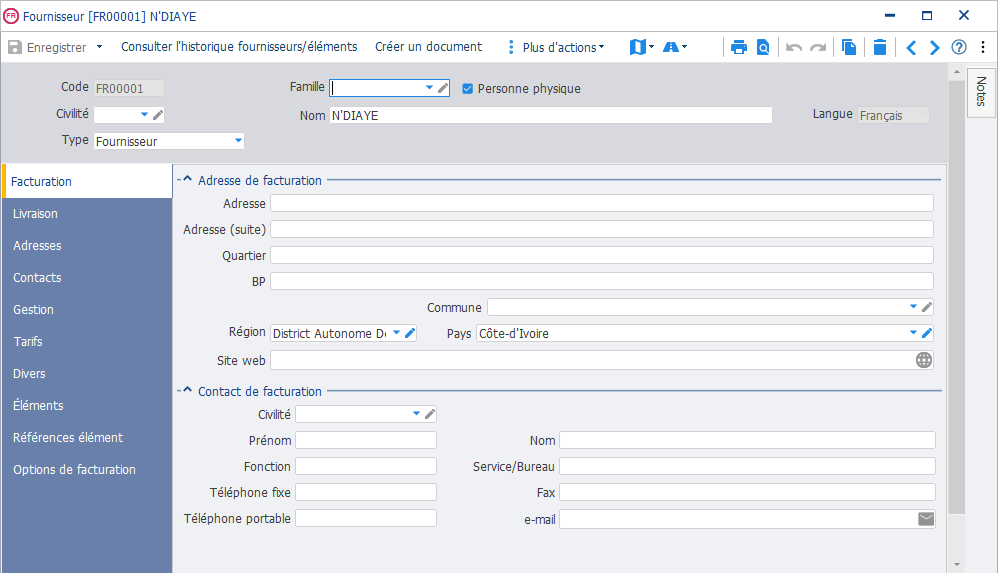998x573 pixels.
Task: Click the Téléphone fixe input field
Action: [x=366, y=492]
